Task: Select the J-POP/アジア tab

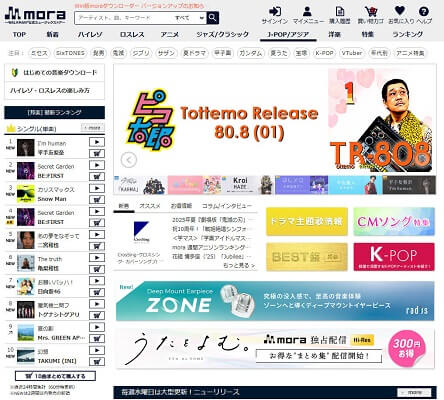Action: (288, 34)
